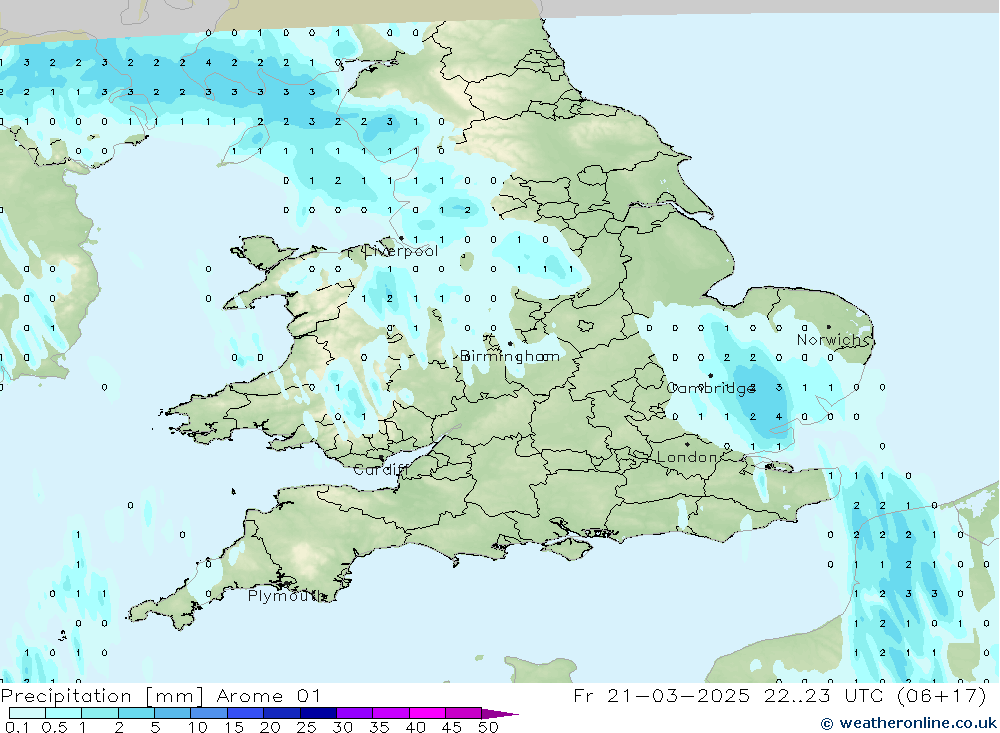
Task: Click the Plymouth city label
Action: 286,596
